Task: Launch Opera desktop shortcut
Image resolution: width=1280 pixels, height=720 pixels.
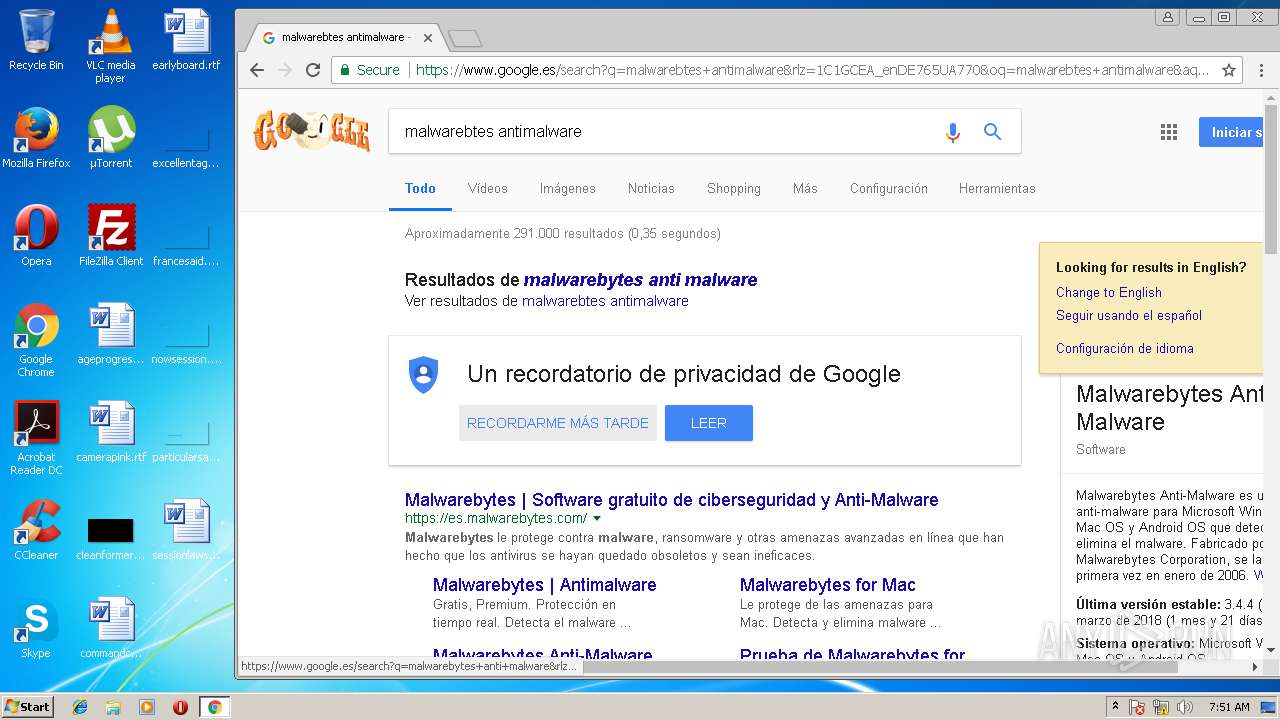Action: [36, 236]
